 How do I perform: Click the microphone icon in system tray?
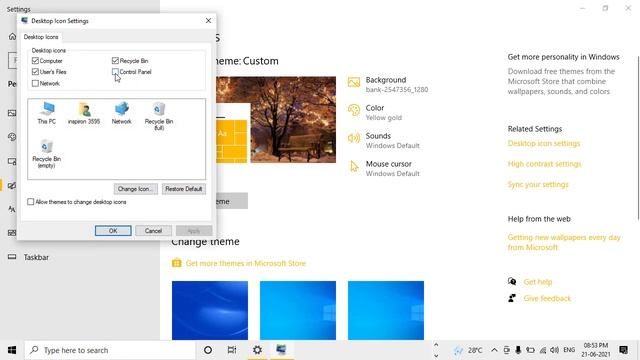[518, 350]
